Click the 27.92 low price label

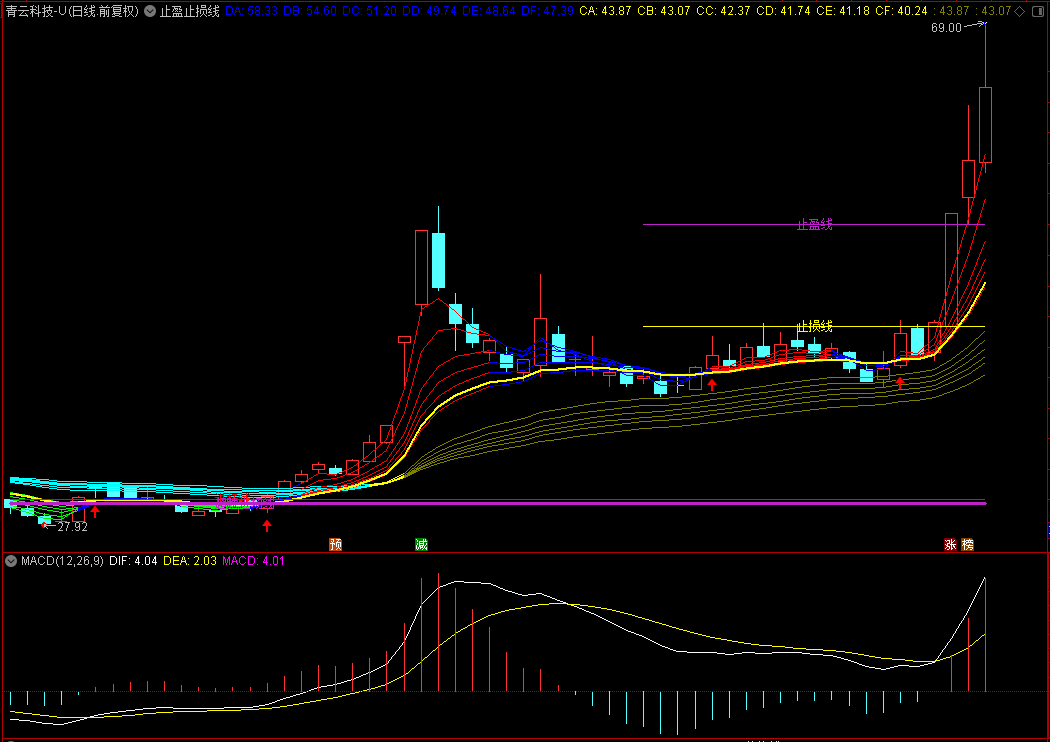(x=72, y=526)
